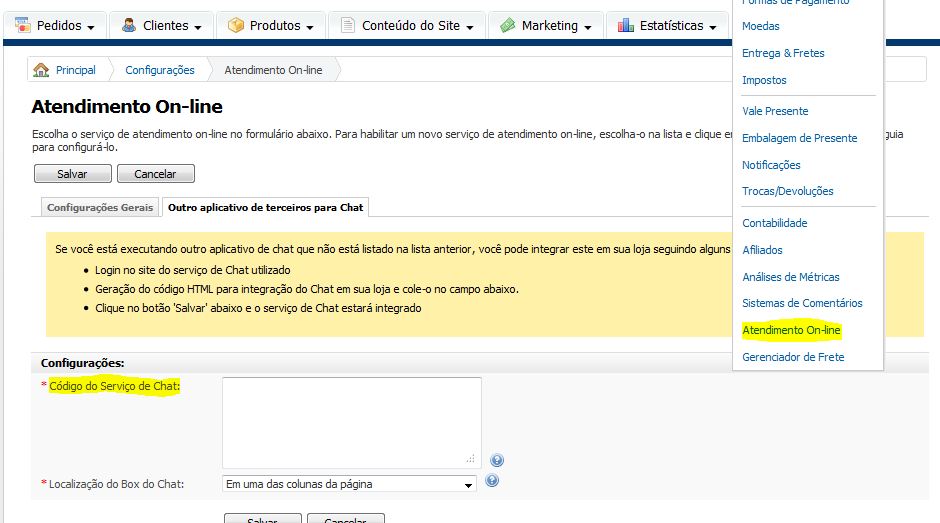Switch to the Configurações Gerais tab
The image size is (940, 523).
(100, 208)
